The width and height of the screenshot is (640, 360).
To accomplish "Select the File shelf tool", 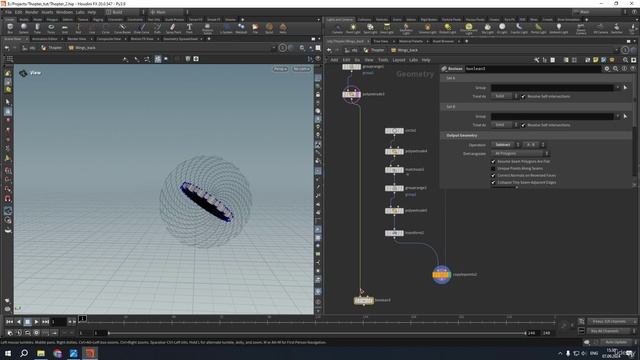I will [255, 28].
